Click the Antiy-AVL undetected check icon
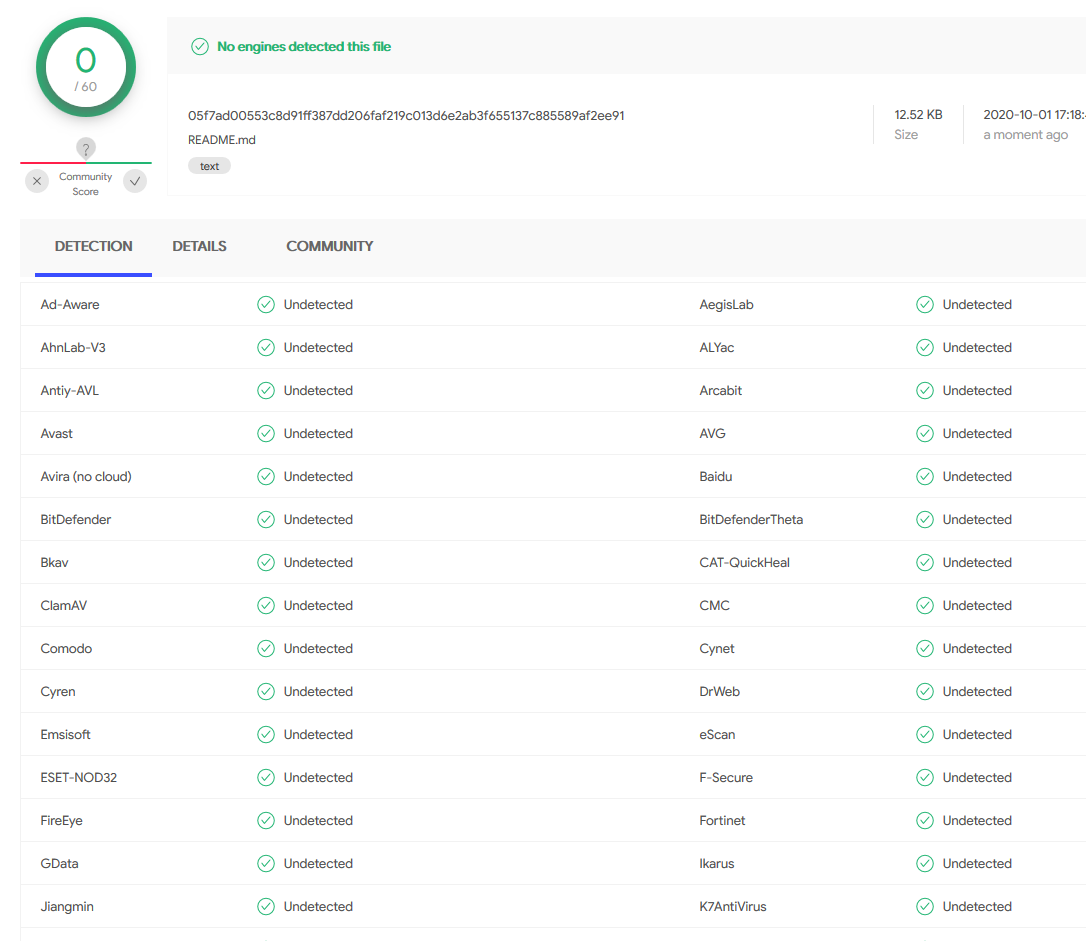 point(266,391)
